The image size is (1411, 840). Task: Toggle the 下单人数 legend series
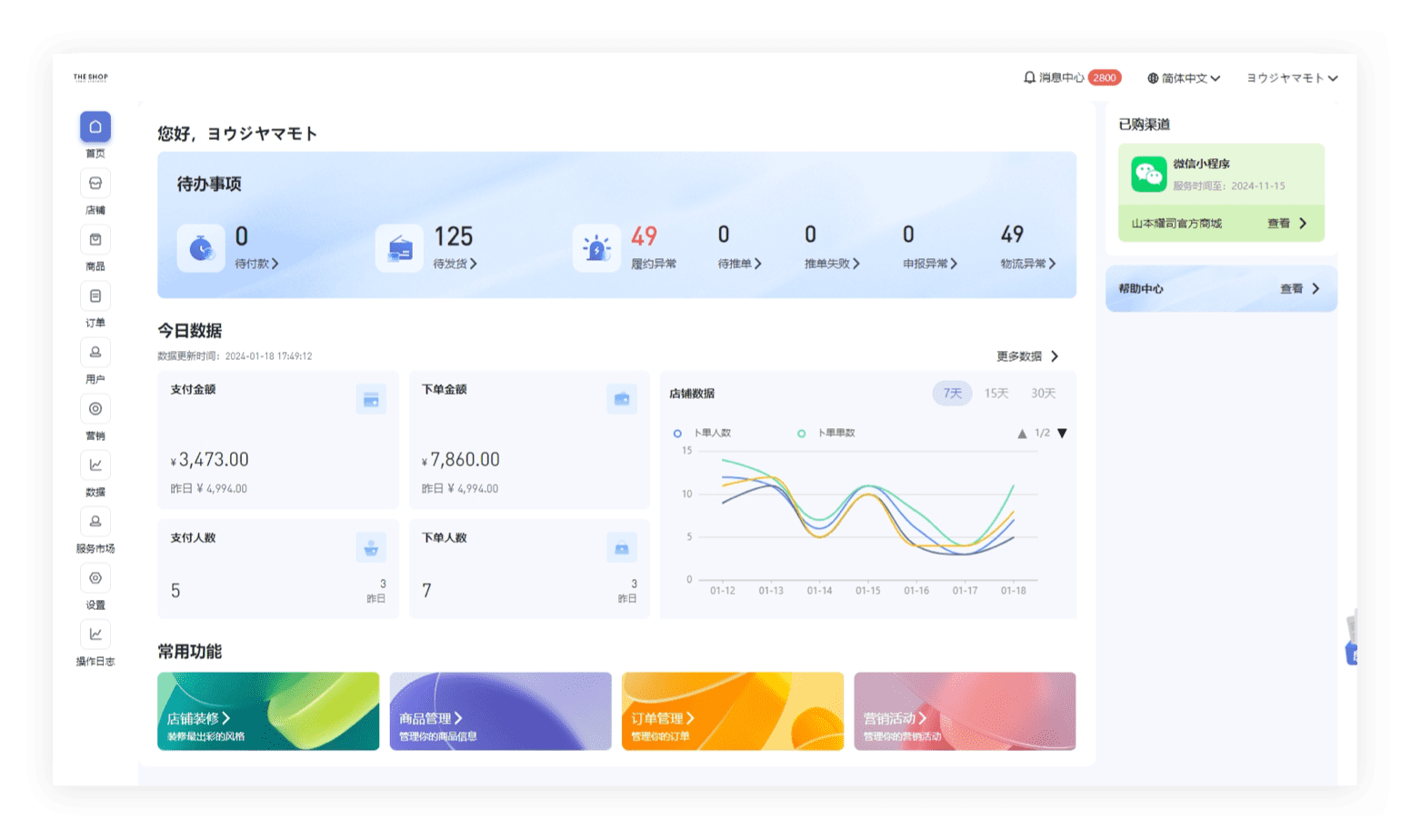[704, 434]
